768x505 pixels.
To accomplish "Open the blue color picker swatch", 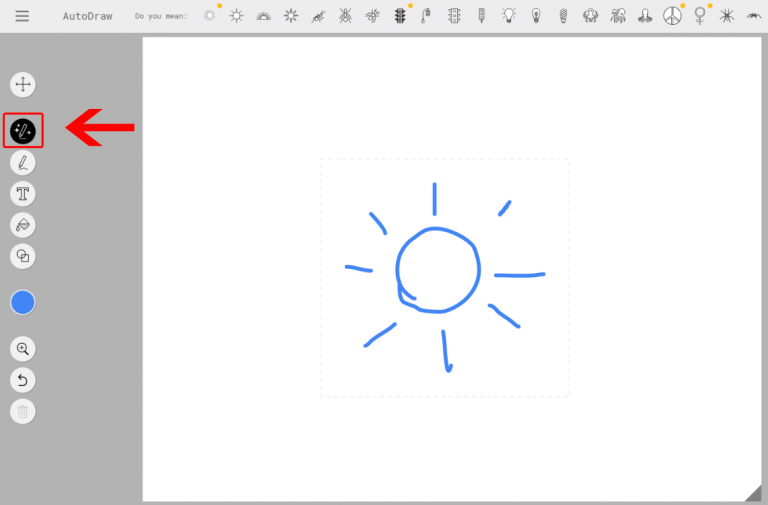I will (23, 302).
